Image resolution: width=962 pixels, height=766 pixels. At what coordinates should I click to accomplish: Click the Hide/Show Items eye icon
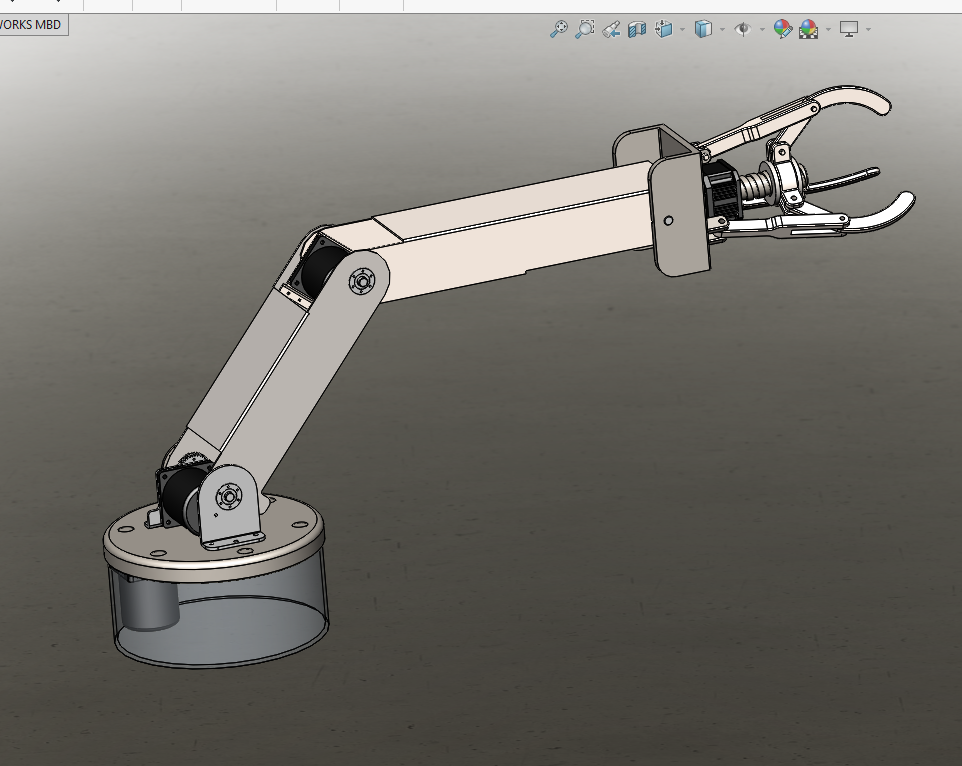743,29
